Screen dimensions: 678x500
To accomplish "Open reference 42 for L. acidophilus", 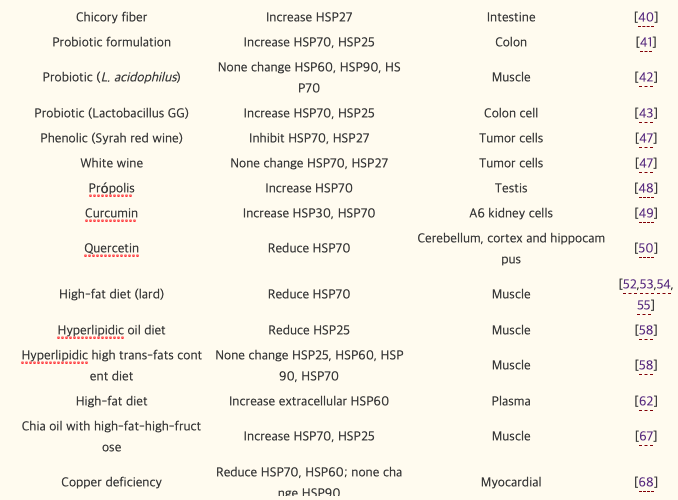I will 646,77.
